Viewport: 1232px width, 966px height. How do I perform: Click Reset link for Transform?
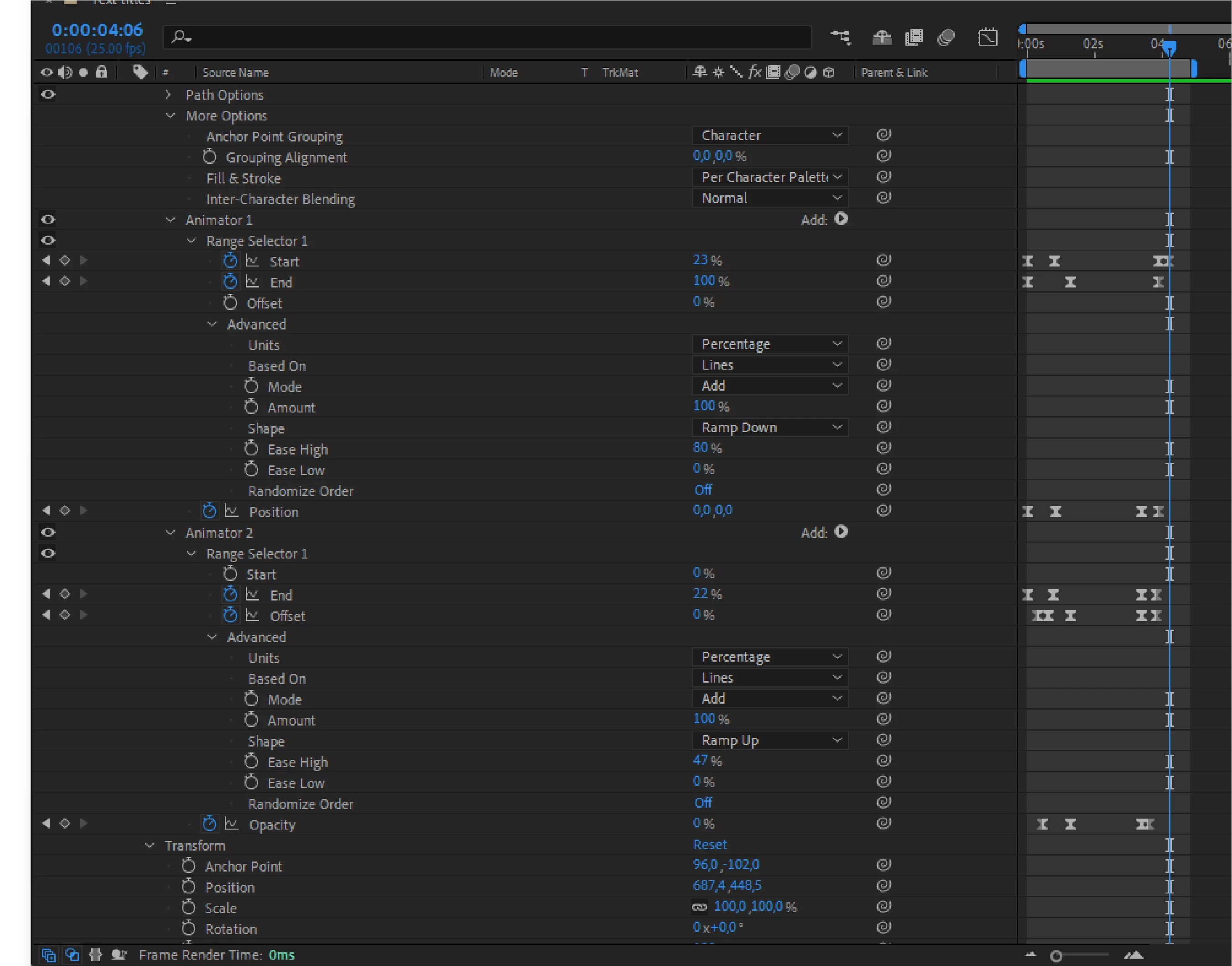coord(710,845)
